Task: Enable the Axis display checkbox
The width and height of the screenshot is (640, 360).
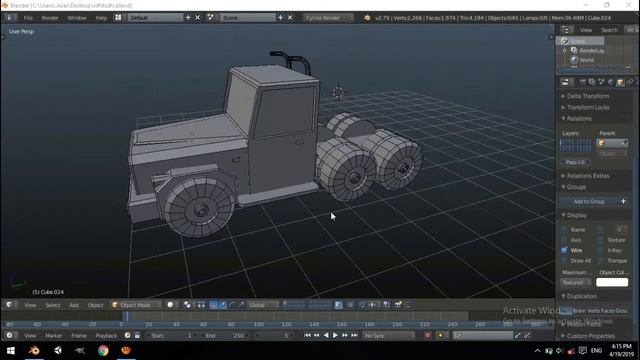Action: pos(564,240)
